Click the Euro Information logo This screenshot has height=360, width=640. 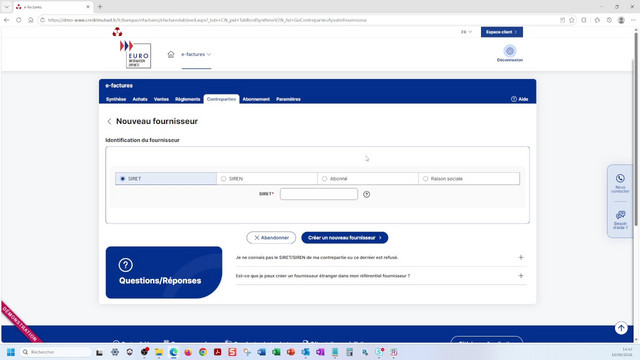tap(136, 54)
